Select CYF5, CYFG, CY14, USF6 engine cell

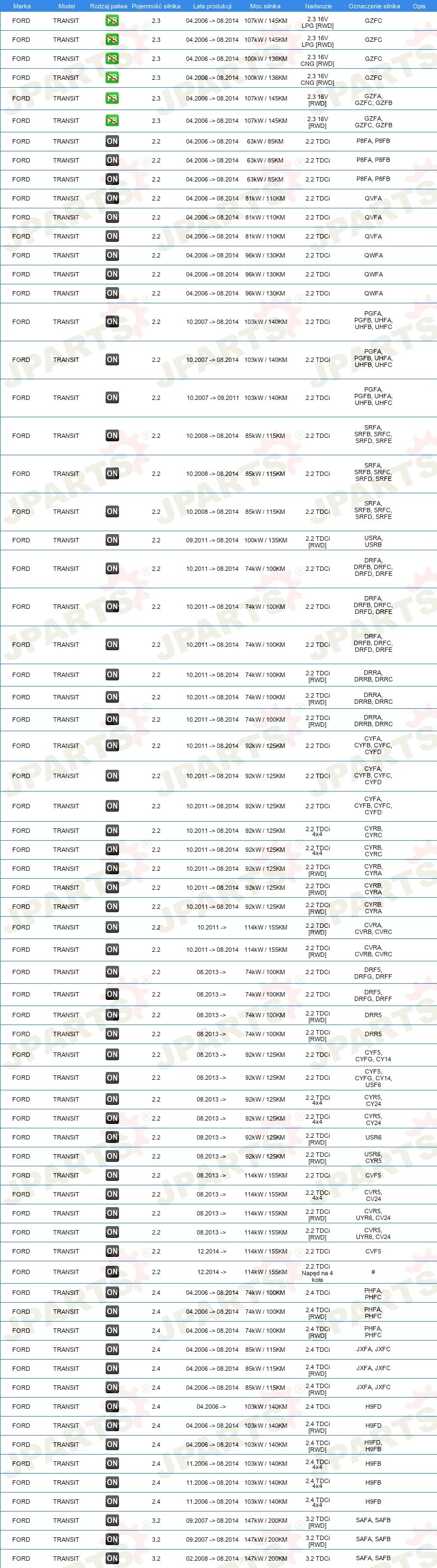tap(373, 1078)
